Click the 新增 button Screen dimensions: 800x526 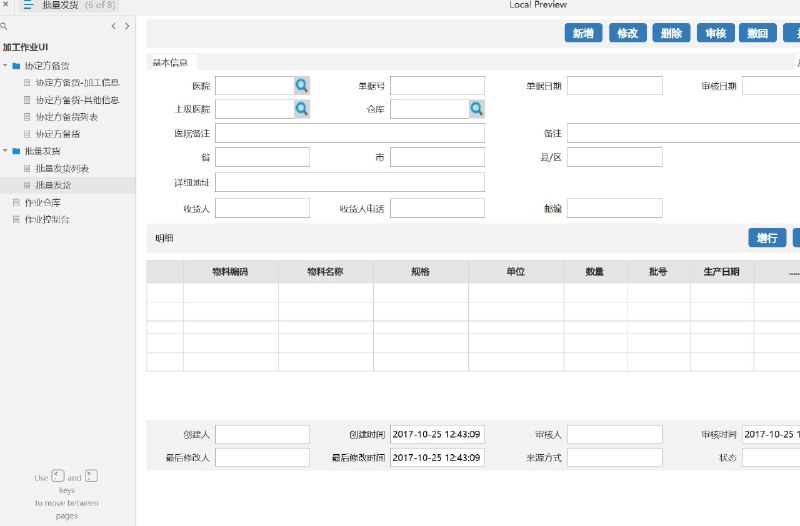click(583, 33)
